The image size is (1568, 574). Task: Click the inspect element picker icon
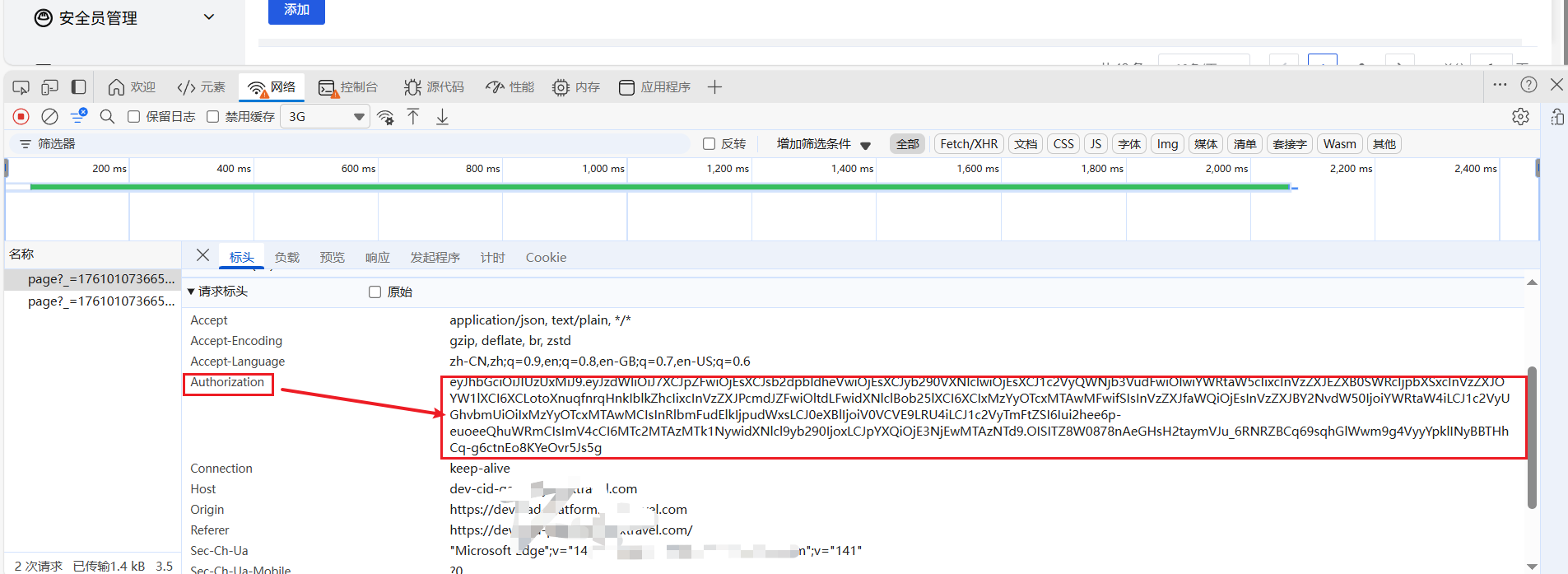click(21, 86)
